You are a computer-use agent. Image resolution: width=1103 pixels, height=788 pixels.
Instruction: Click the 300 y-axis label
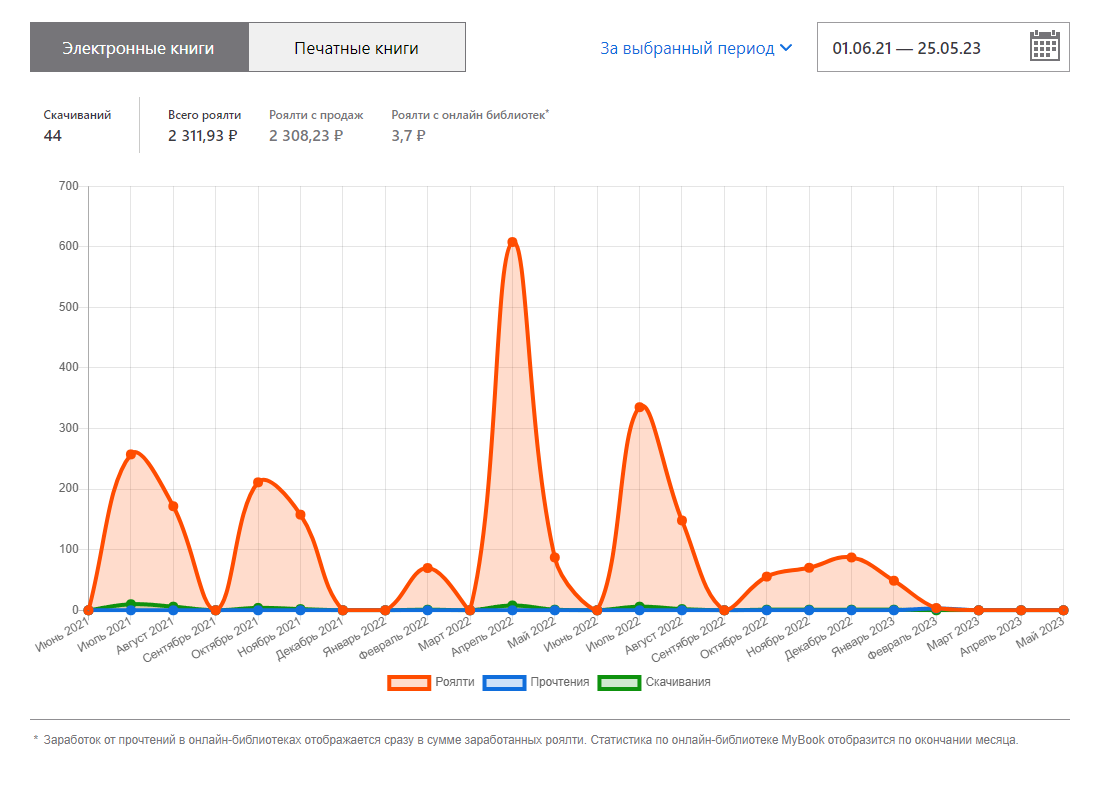pyautogui.click(x=68, y=428)
